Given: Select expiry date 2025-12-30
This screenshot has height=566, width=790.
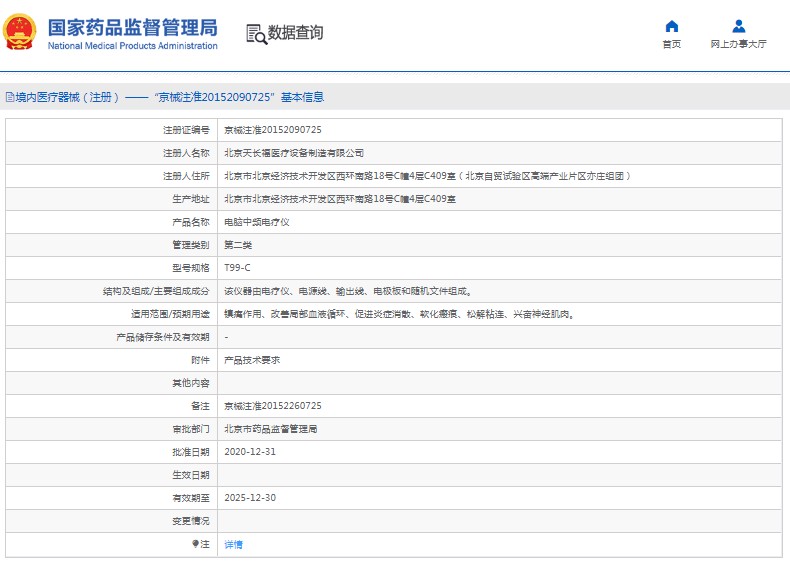Looking at the screenshot, I should tap(250, 497).
